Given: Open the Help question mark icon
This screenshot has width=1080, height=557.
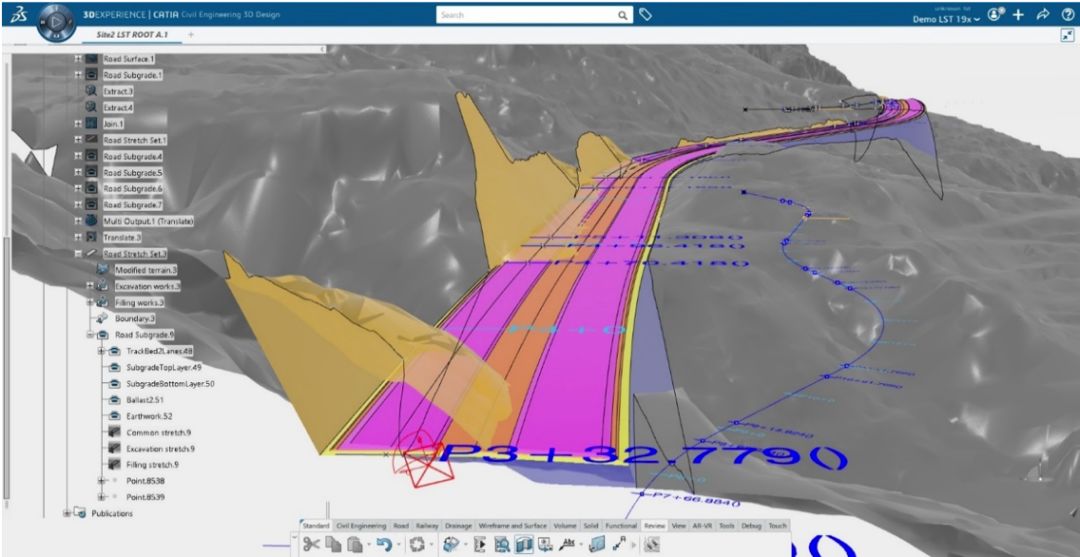Looking at the screenshot, I should 1066,16.
